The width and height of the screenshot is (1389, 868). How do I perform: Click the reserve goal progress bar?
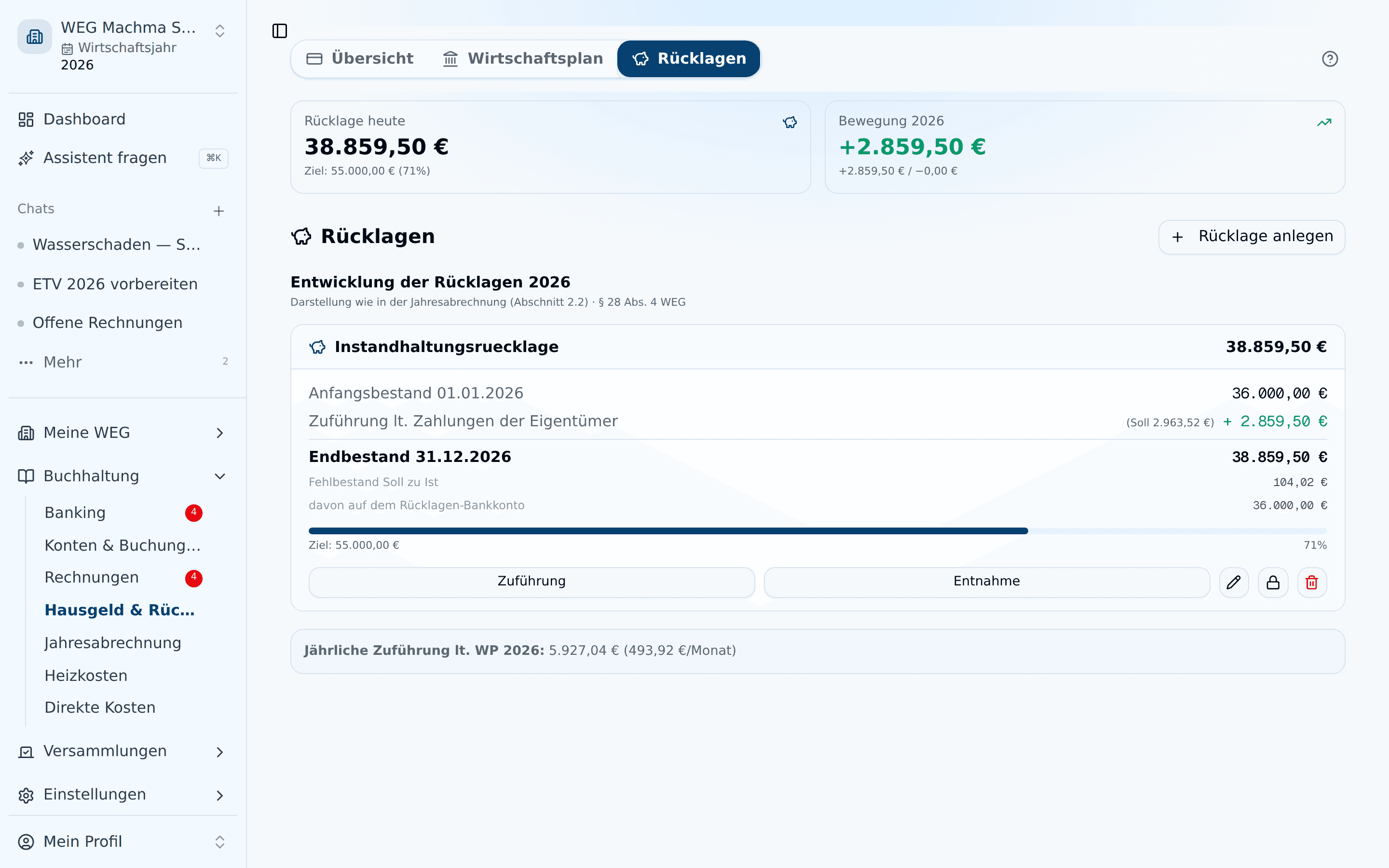817,531
